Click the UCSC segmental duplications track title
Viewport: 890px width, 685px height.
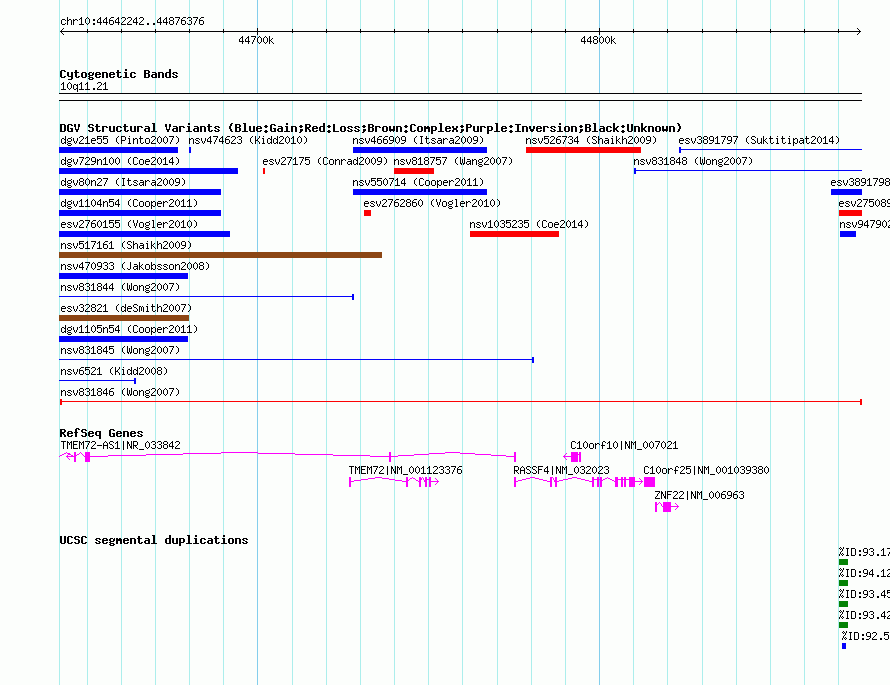pos(154,540)
